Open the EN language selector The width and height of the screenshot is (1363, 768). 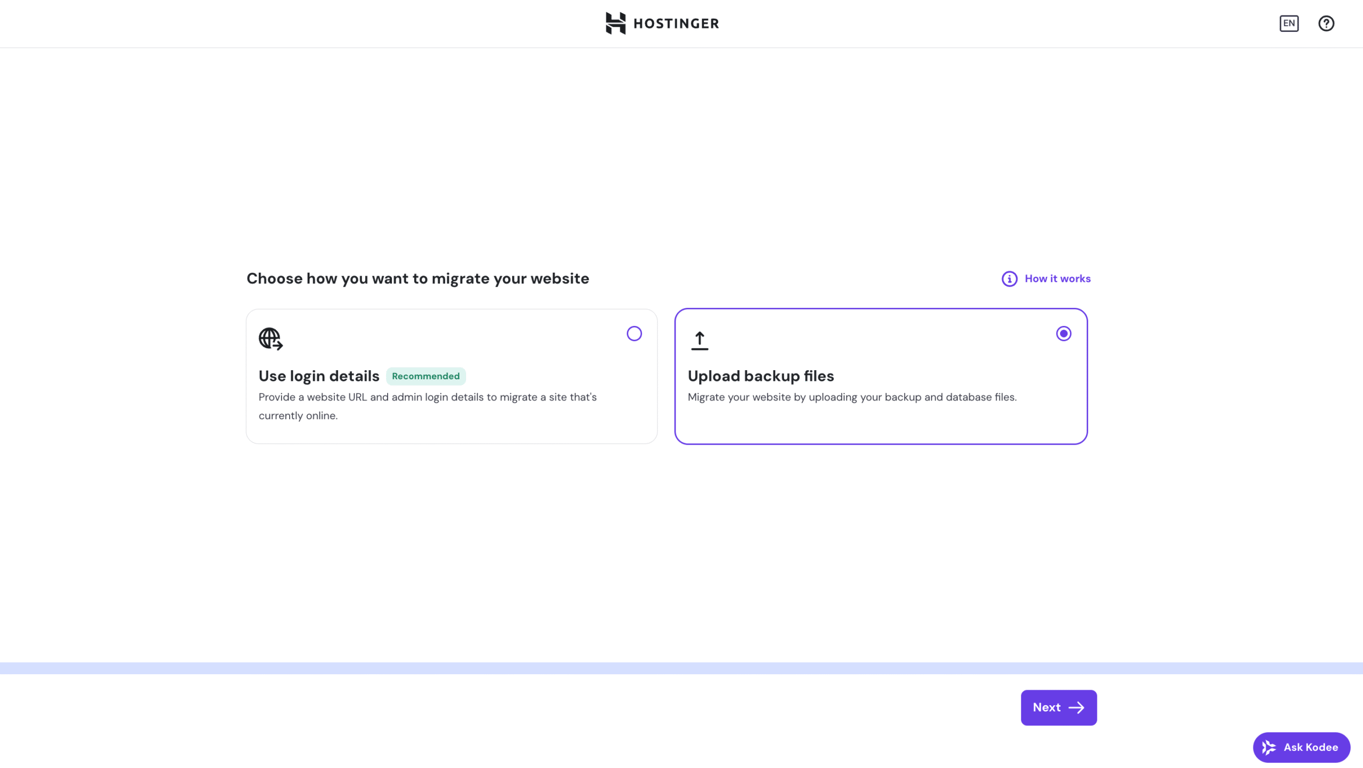tap(1289, 23)
